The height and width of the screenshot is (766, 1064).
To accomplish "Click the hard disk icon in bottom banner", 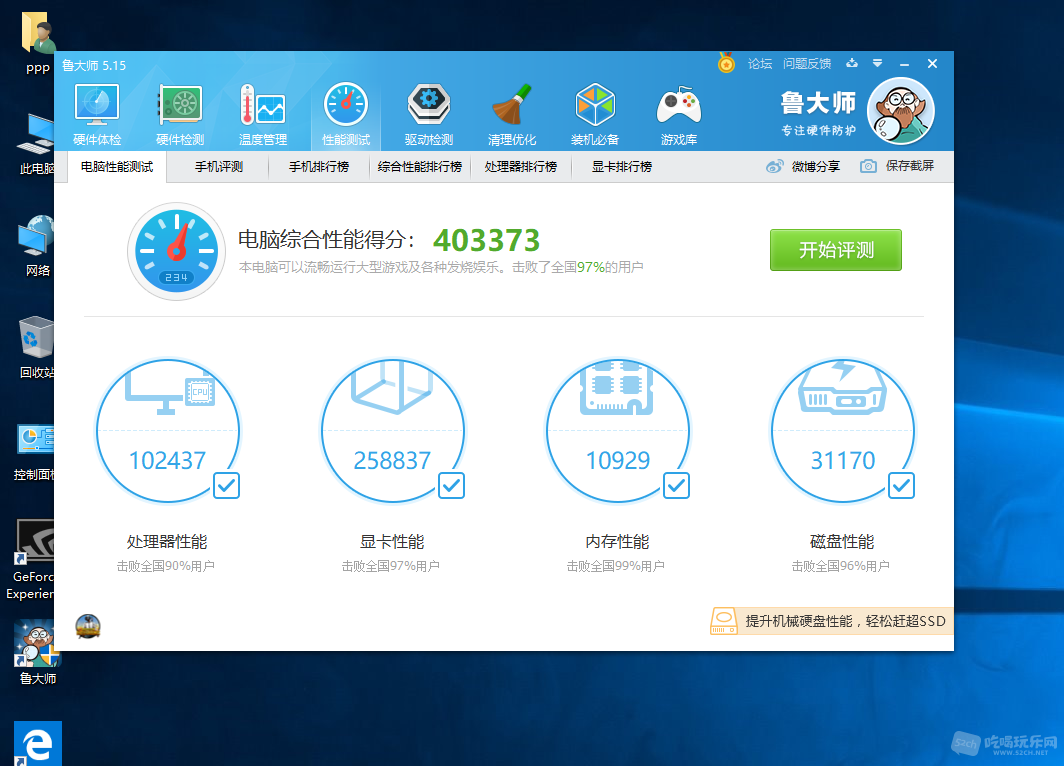I will click(x=723, y=621).
